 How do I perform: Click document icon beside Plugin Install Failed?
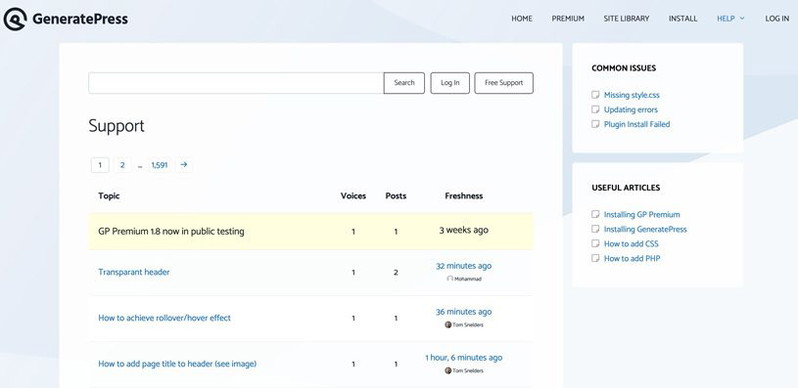[595, 124]
